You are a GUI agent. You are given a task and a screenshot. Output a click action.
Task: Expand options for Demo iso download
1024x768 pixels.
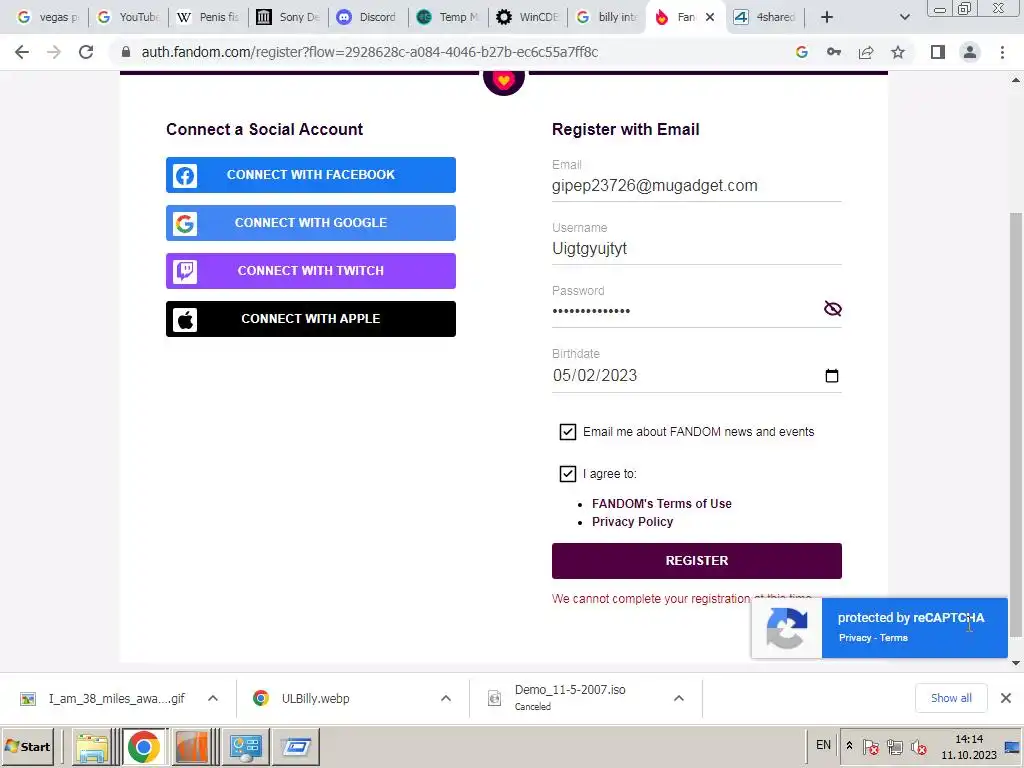[x=679, y=699]
